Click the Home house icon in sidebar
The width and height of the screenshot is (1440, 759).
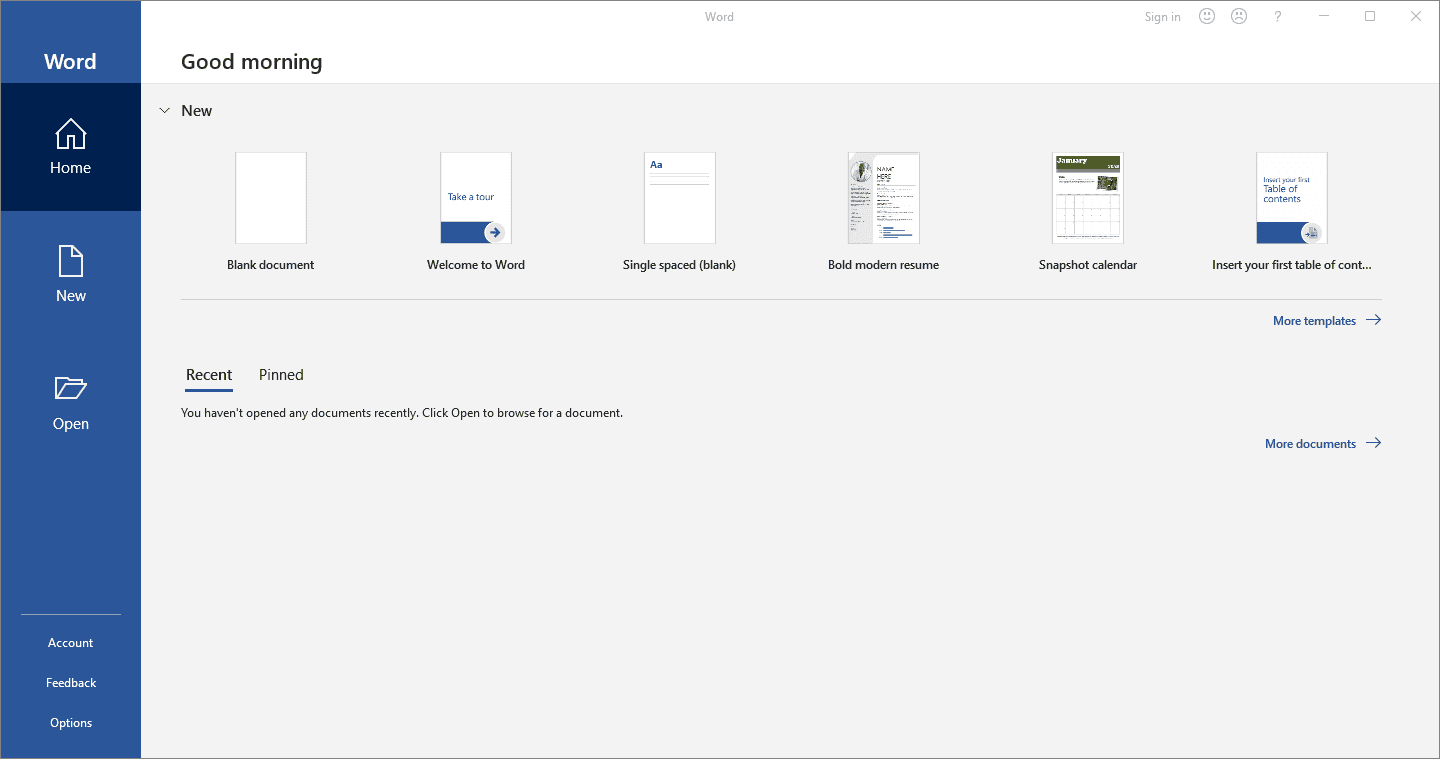coord(70,134)
